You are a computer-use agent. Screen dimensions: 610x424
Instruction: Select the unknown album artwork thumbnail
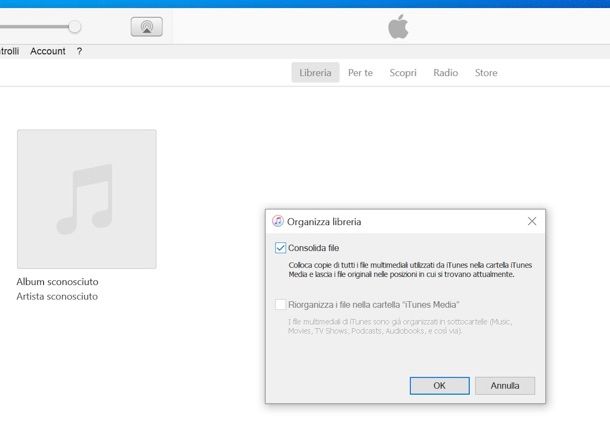coord(87,199)
